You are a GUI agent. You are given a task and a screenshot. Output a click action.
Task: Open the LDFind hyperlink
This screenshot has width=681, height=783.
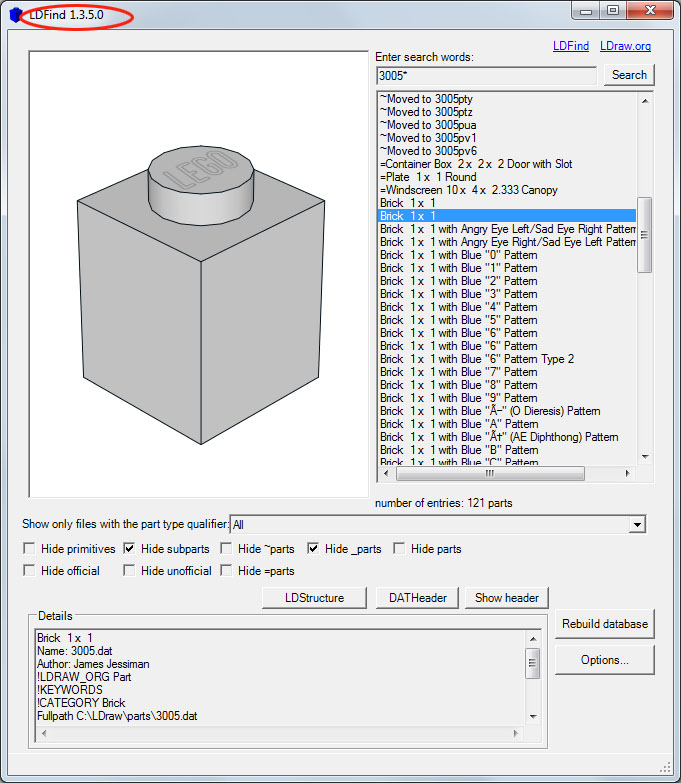[571, 46]
